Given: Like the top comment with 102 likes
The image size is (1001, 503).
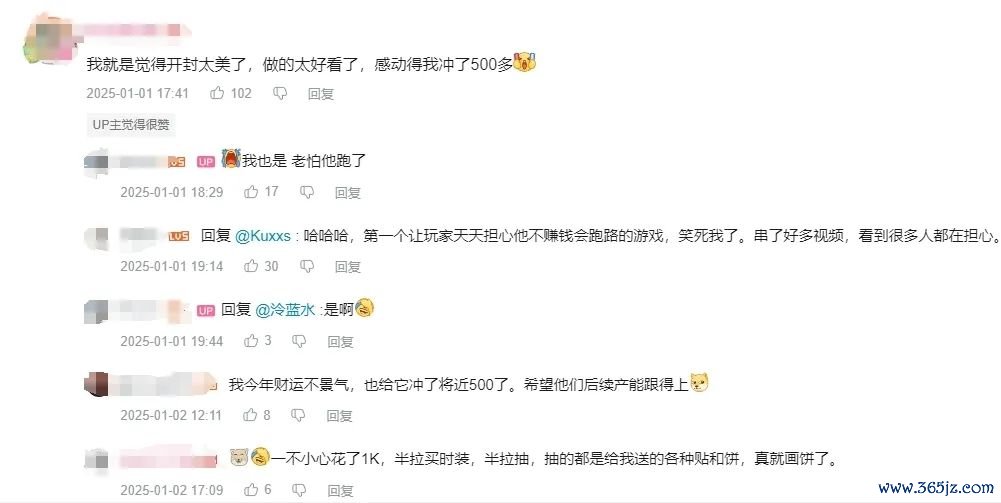Looking at the screenshot, I should pyautogui.click(x=218, y=93).
